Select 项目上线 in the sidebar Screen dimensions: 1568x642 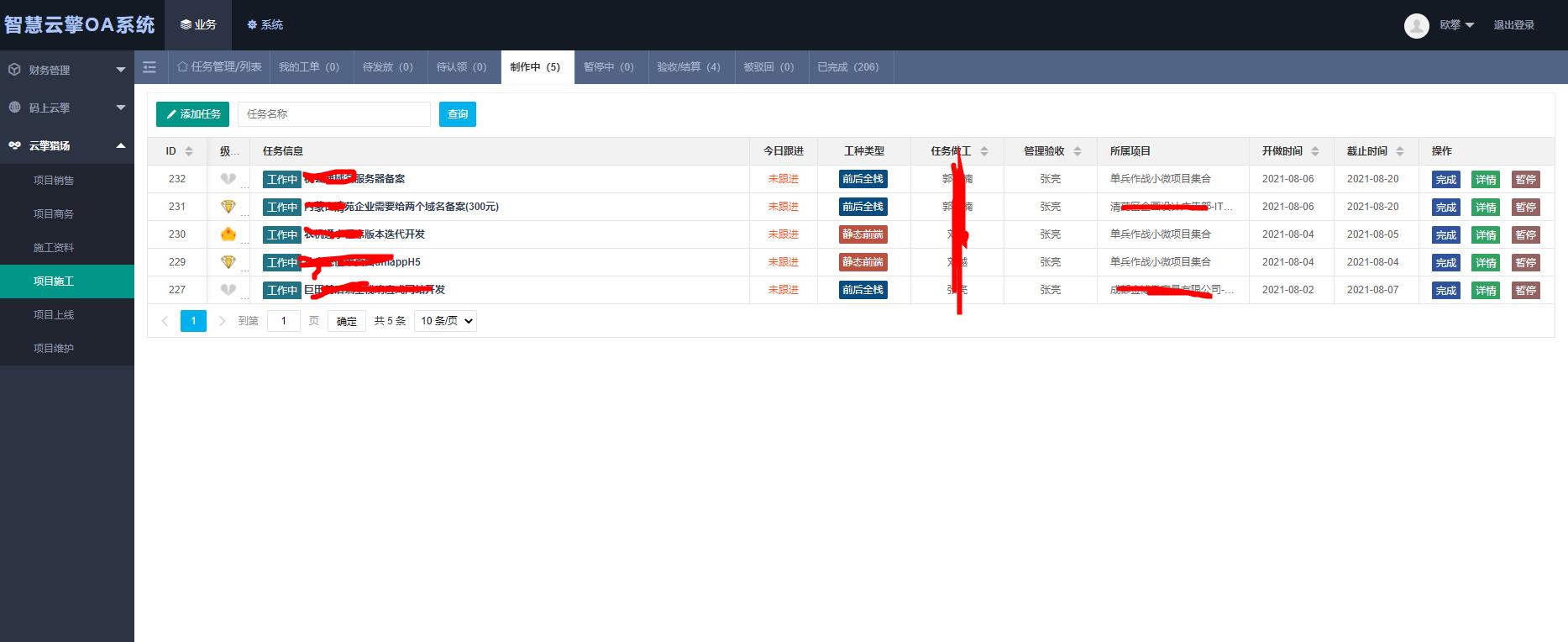54,314
